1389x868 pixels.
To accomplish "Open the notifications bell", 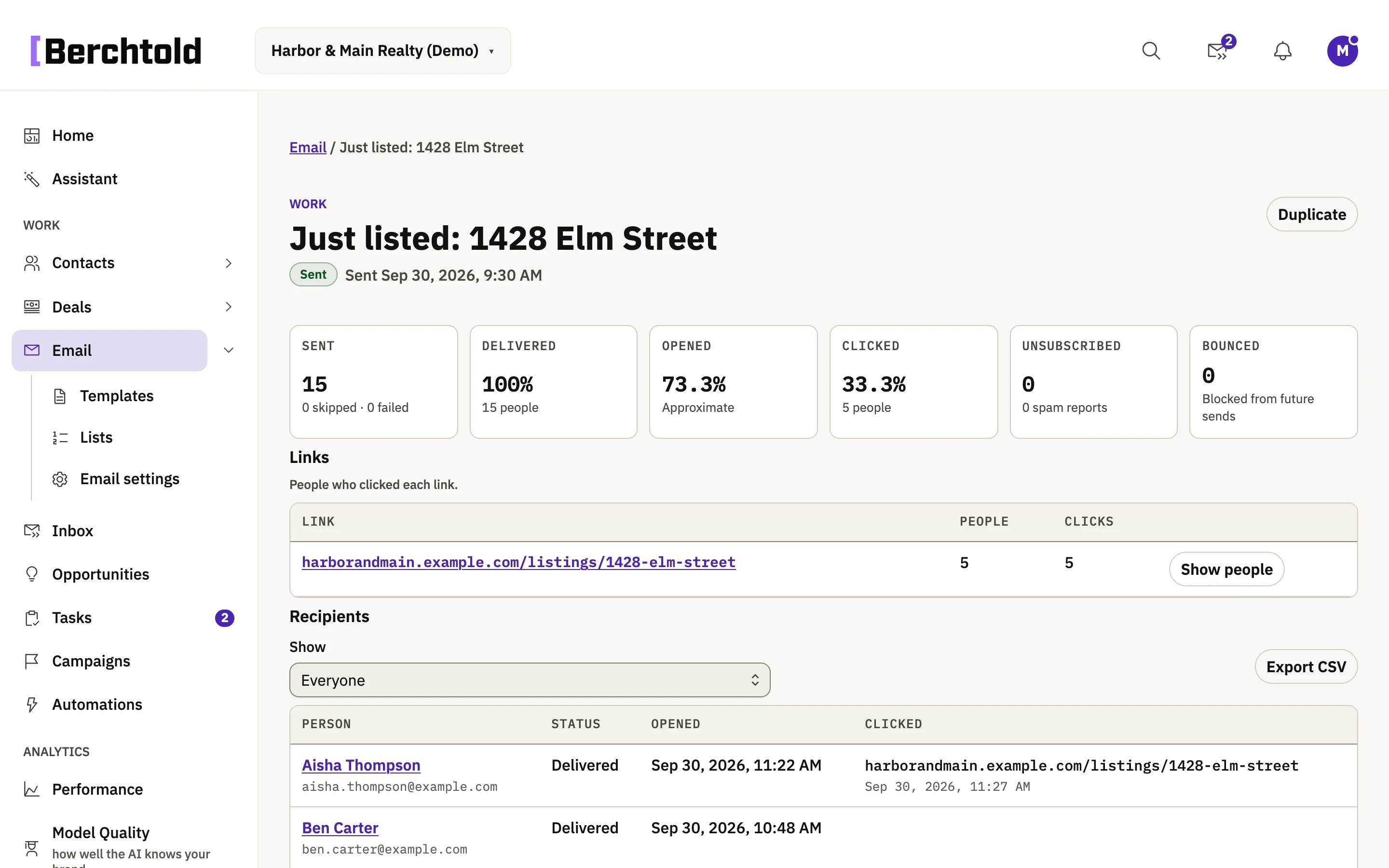I will coord(1282,51).
